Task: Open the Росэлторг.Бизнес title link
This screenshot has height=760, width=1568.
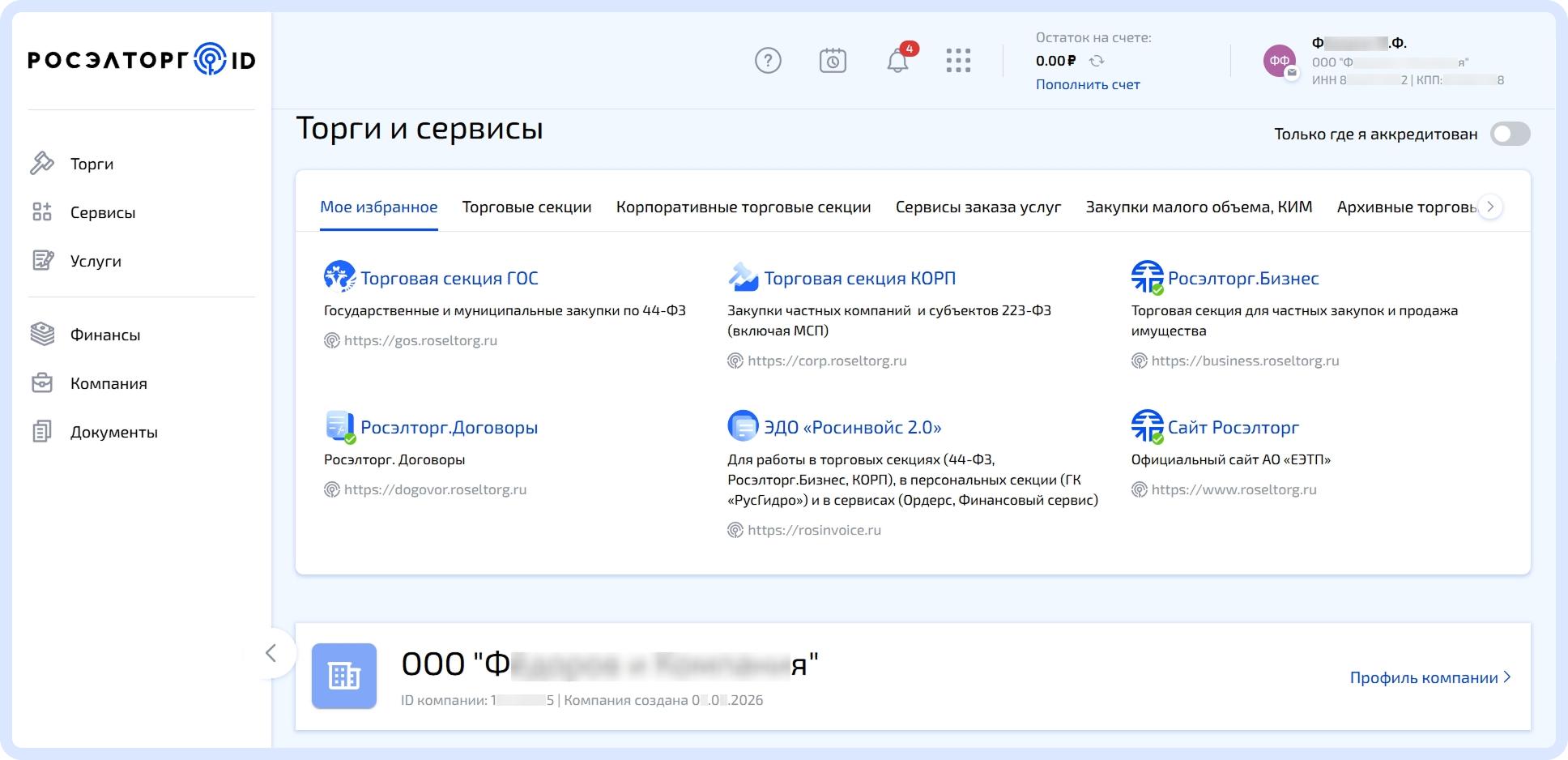Action: (x=1243, y=278)
